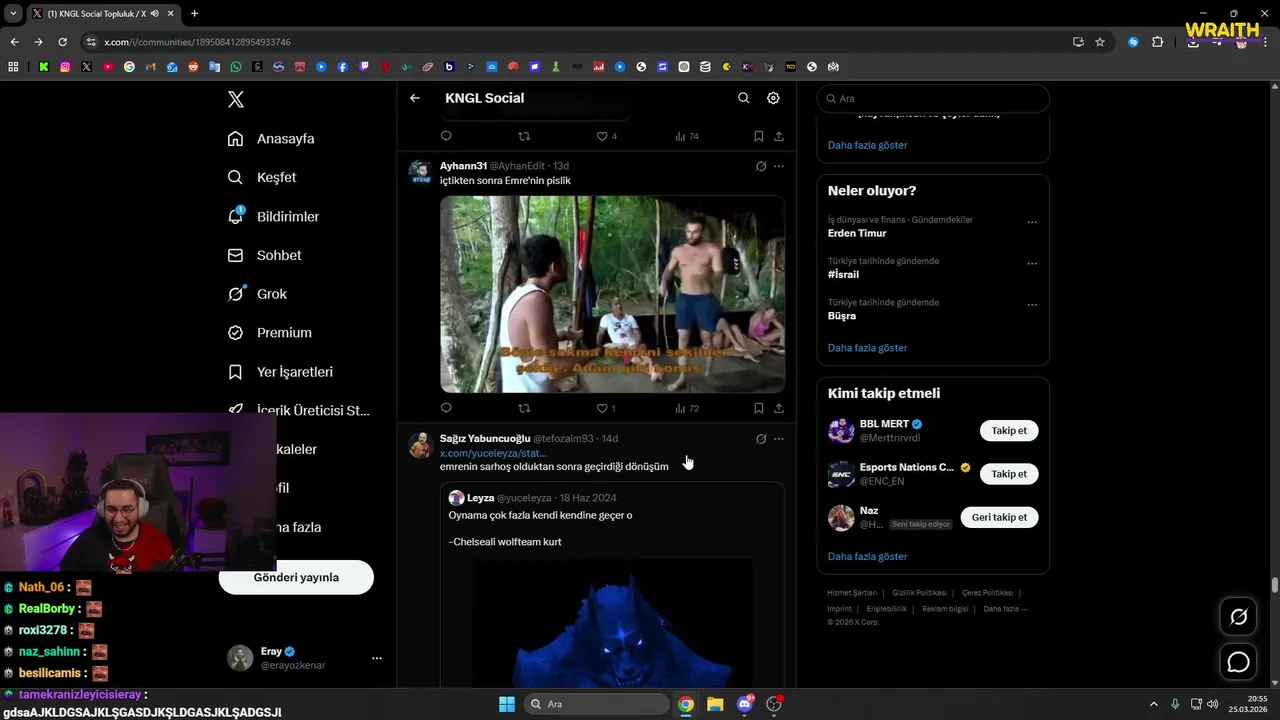1280x720 pixels.
Task: Click the YouTube bookmark icon
Action: click(108, 67)
